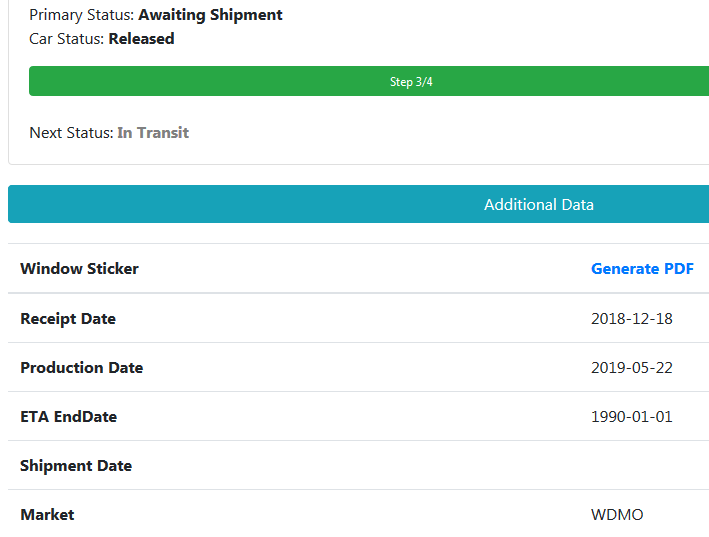Click the ETA EndDate label
This screenshot has height=537, width=709.
point(68,416)
